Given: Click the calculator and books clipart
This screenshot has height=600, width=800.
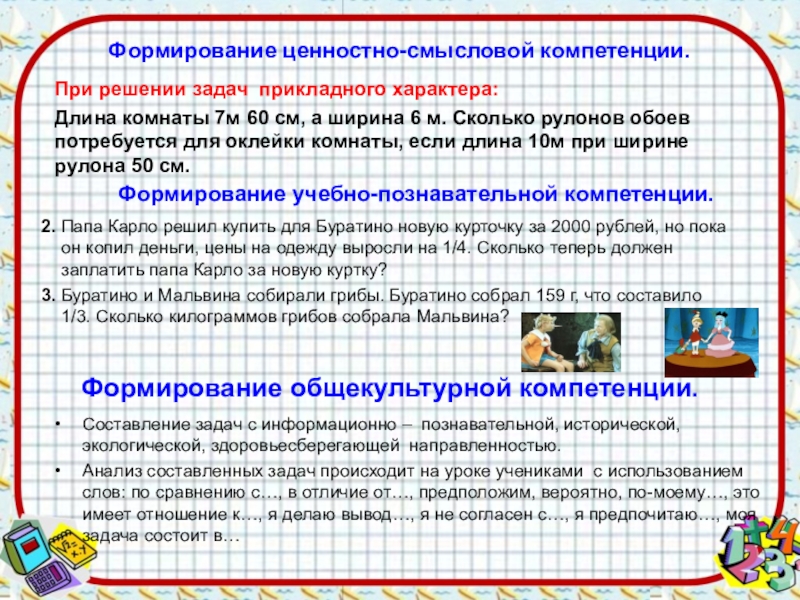Looking at the screenshot, I should [48, 560].
